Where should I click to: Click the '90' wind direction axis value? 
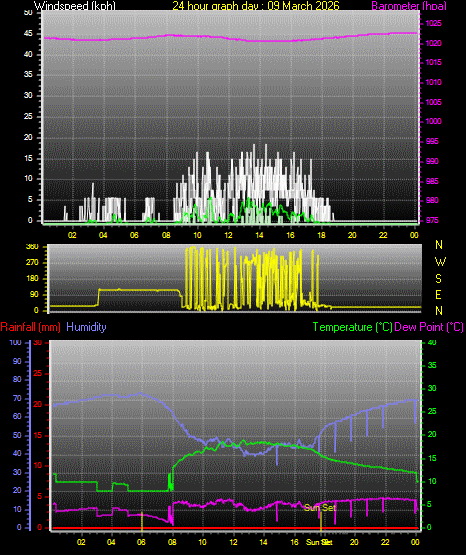(x=34, y=294)
